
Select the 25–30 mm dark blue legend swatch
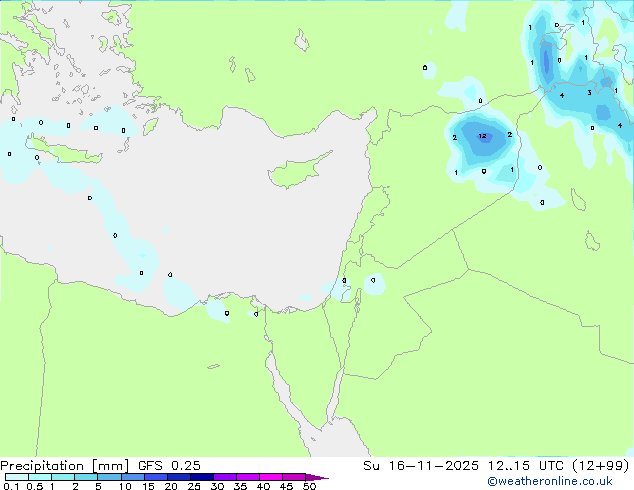pyautogui.click(x=202, y=477)
